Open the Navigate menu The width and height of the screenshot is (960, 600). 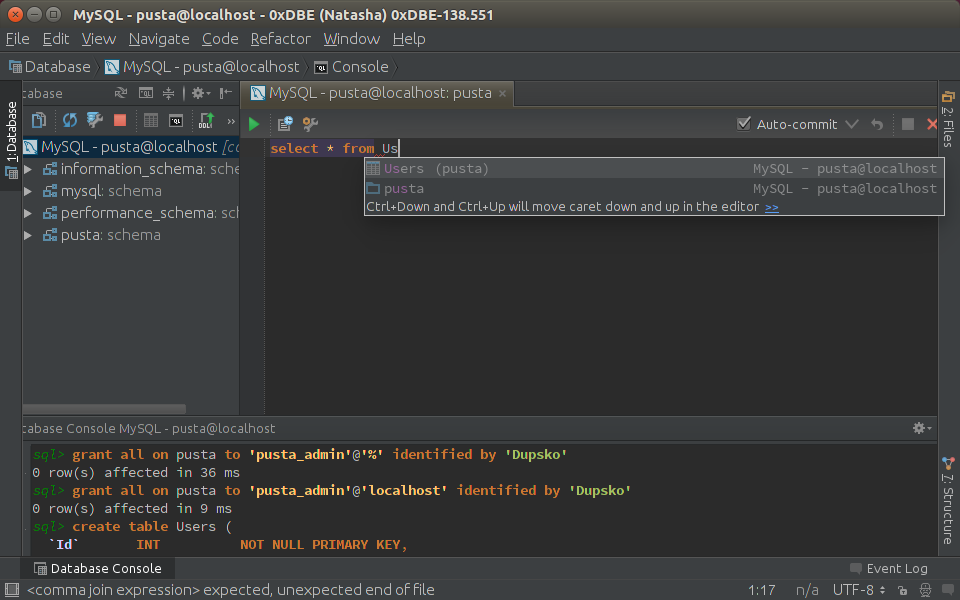click(x=159, y=39)
